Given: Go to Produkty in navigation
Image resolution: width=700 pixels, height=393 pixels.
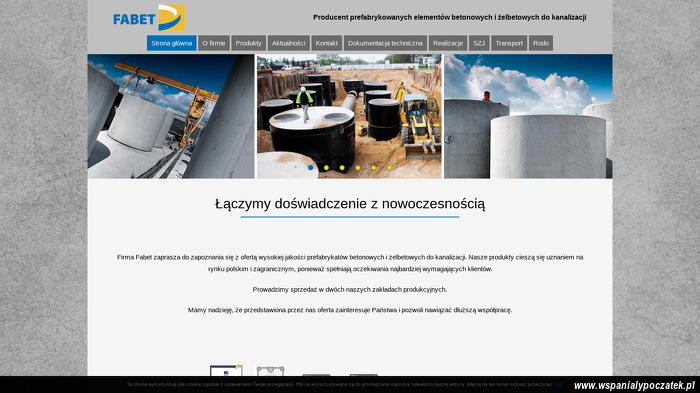Looking at the screenshot, I should pos(248,43).
